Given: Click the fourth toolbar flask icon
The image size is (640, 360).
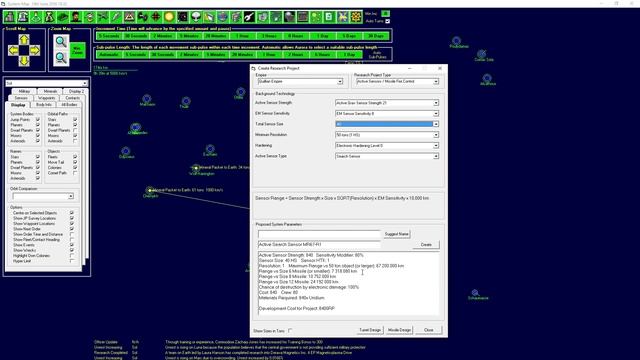Looking at the screenshot, I should (49, 17).
